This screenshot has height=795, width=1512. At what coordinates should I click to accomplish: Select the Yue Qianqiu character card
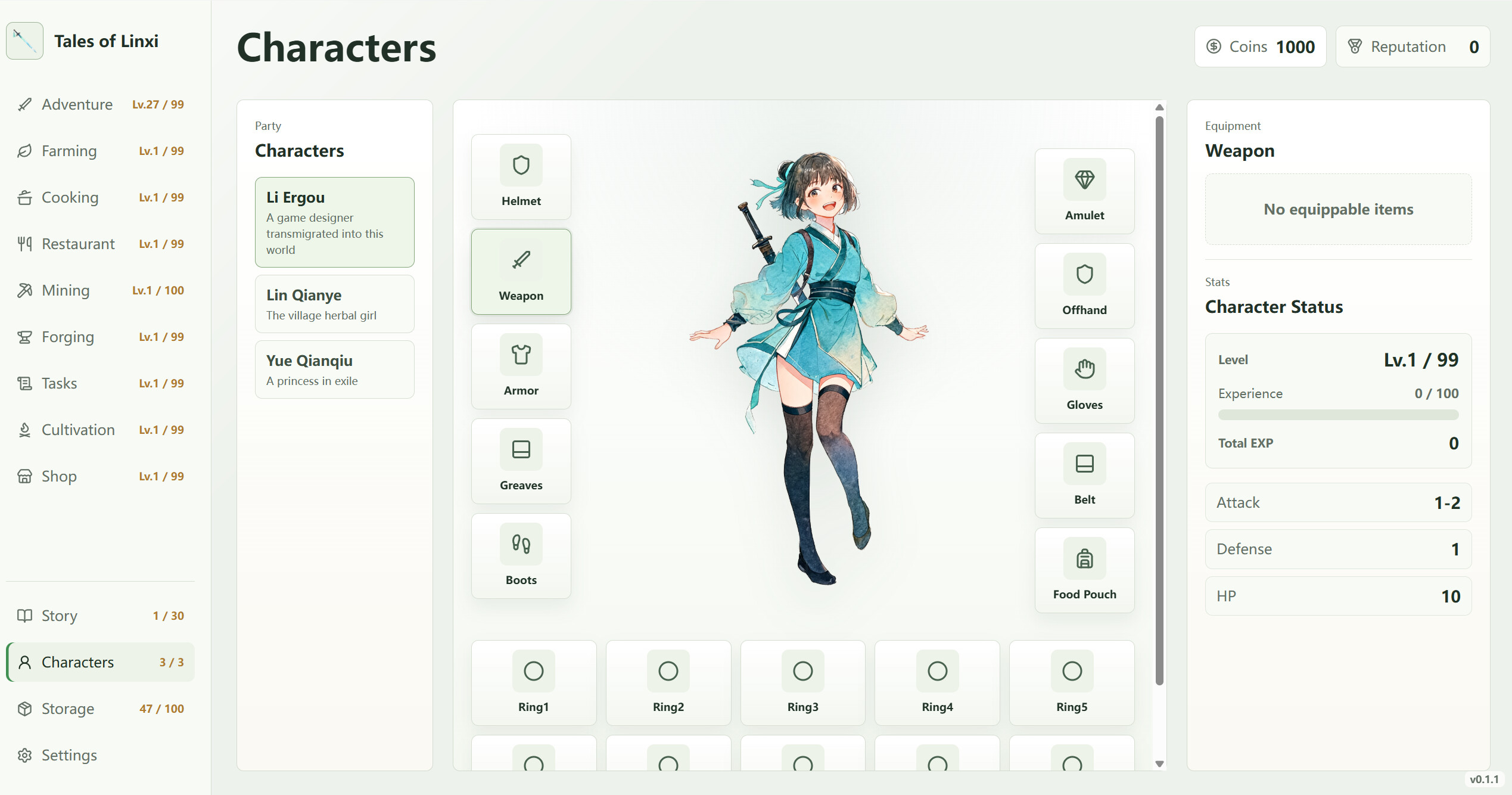(x=334, y=369)
